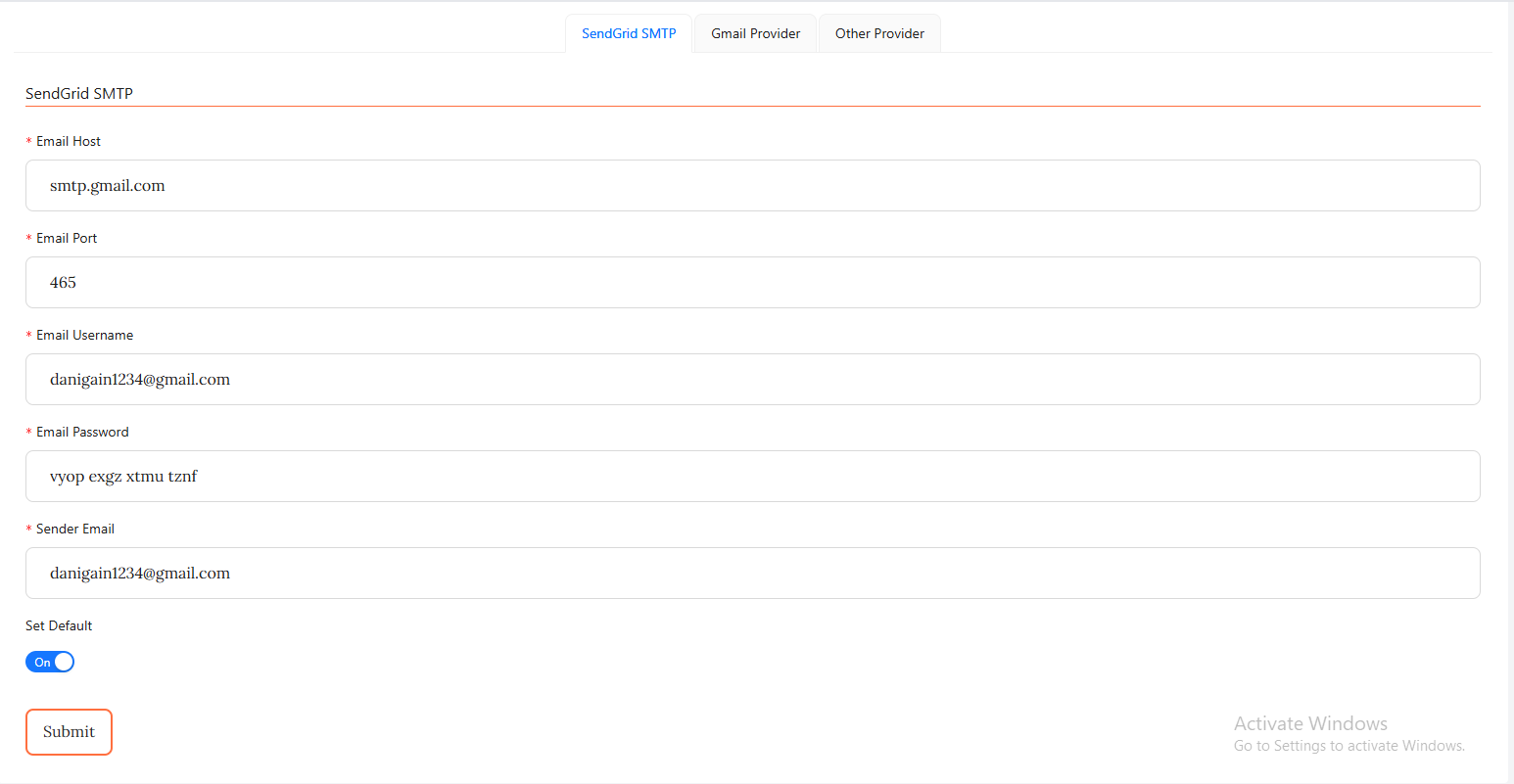The image size is (1514, 784).
Task: Click the Email Port label text
Action: [x=67, y=239]
